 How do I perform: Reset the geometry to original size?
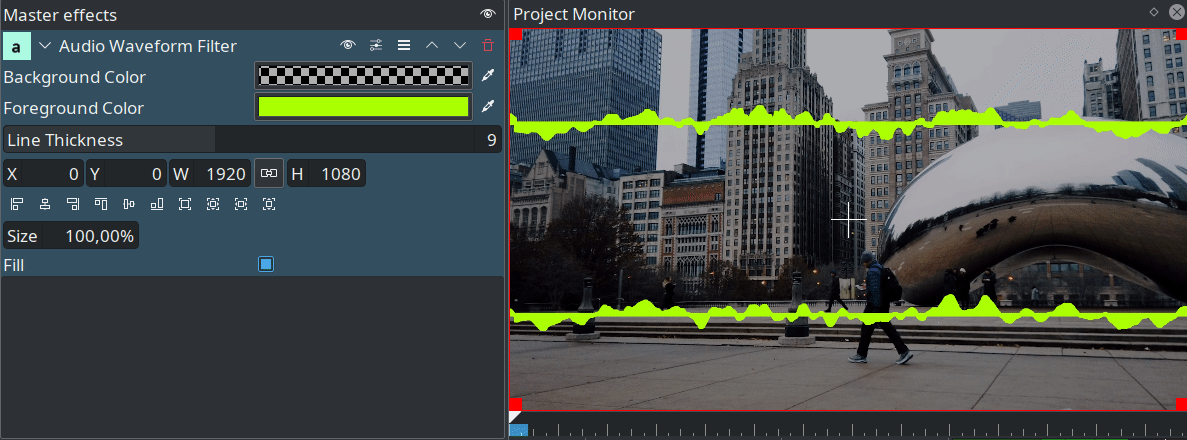point(185,204)
